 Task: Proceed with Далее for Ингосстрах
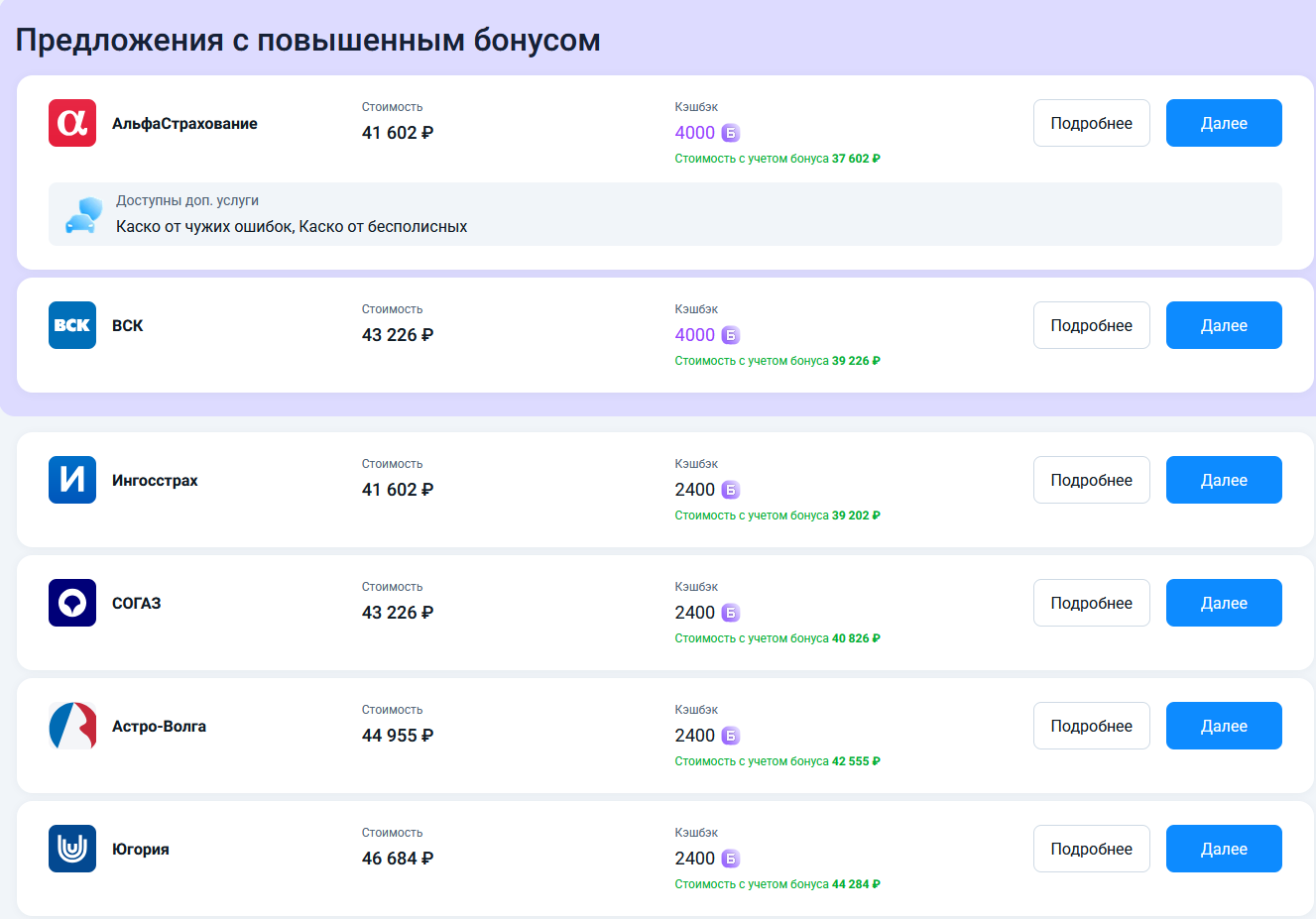[x=1224, y=480]
